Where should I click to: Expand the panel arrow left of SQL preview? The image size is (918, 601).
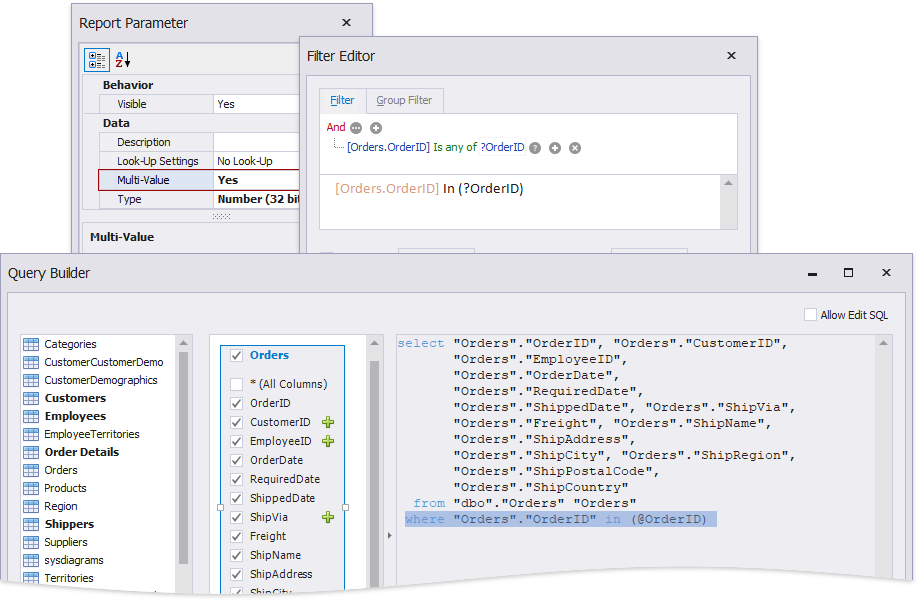[x=389, y=536]
